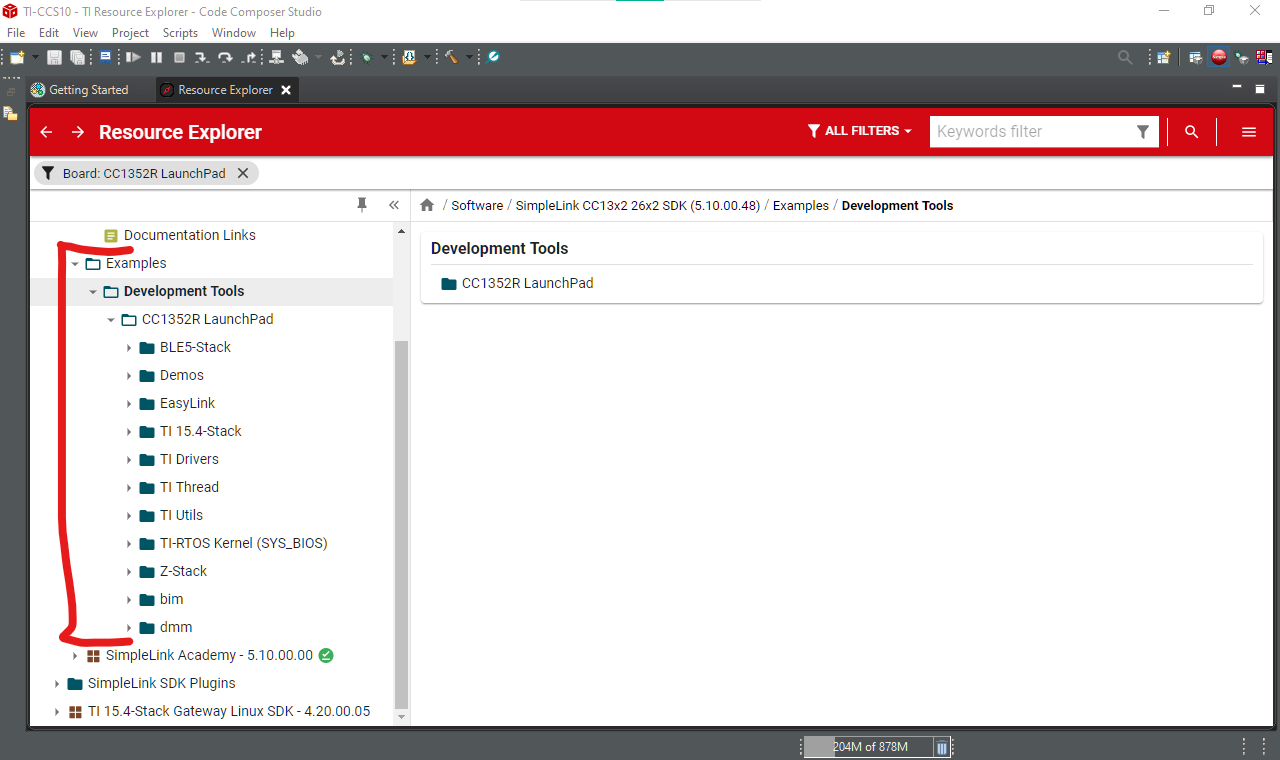
Task: Click the funnel icon inside Keywords filter
Action: click(x=1143, y=132)
